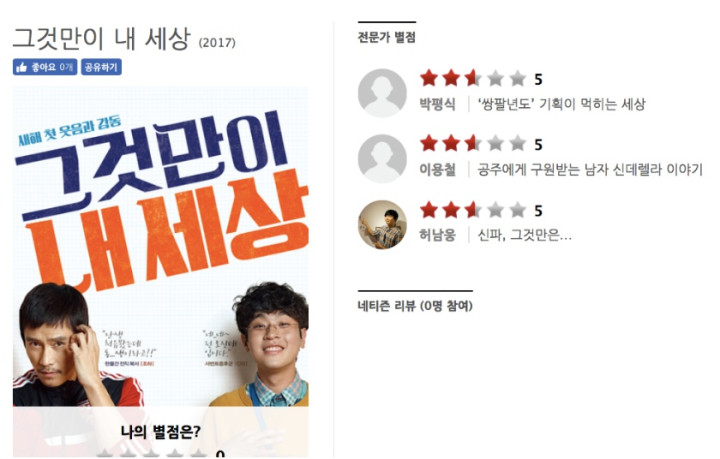Image resolution: width=720 pixels, height=459 pixels.
Task: Click reviewer name 허남웅
Action: 437,235
